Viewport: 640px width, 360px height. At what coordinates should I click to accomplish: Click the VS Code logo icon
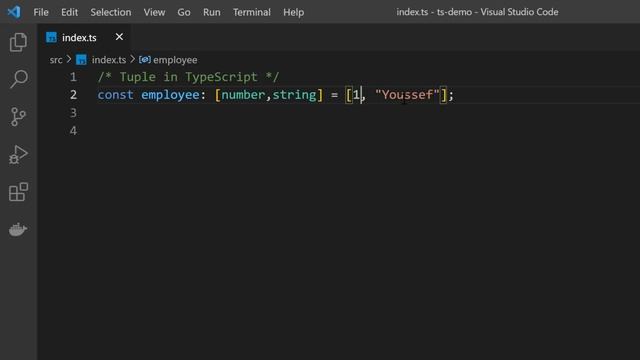pyautogui.click(x=14, y=12)
